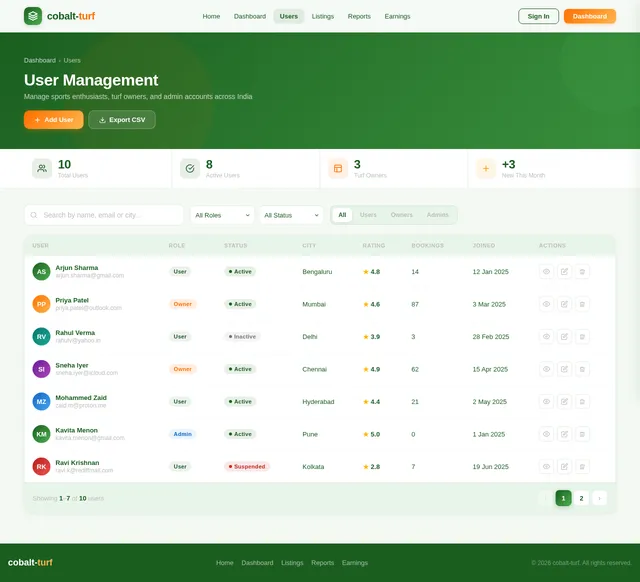Click the Add User button

coord(53,120)
